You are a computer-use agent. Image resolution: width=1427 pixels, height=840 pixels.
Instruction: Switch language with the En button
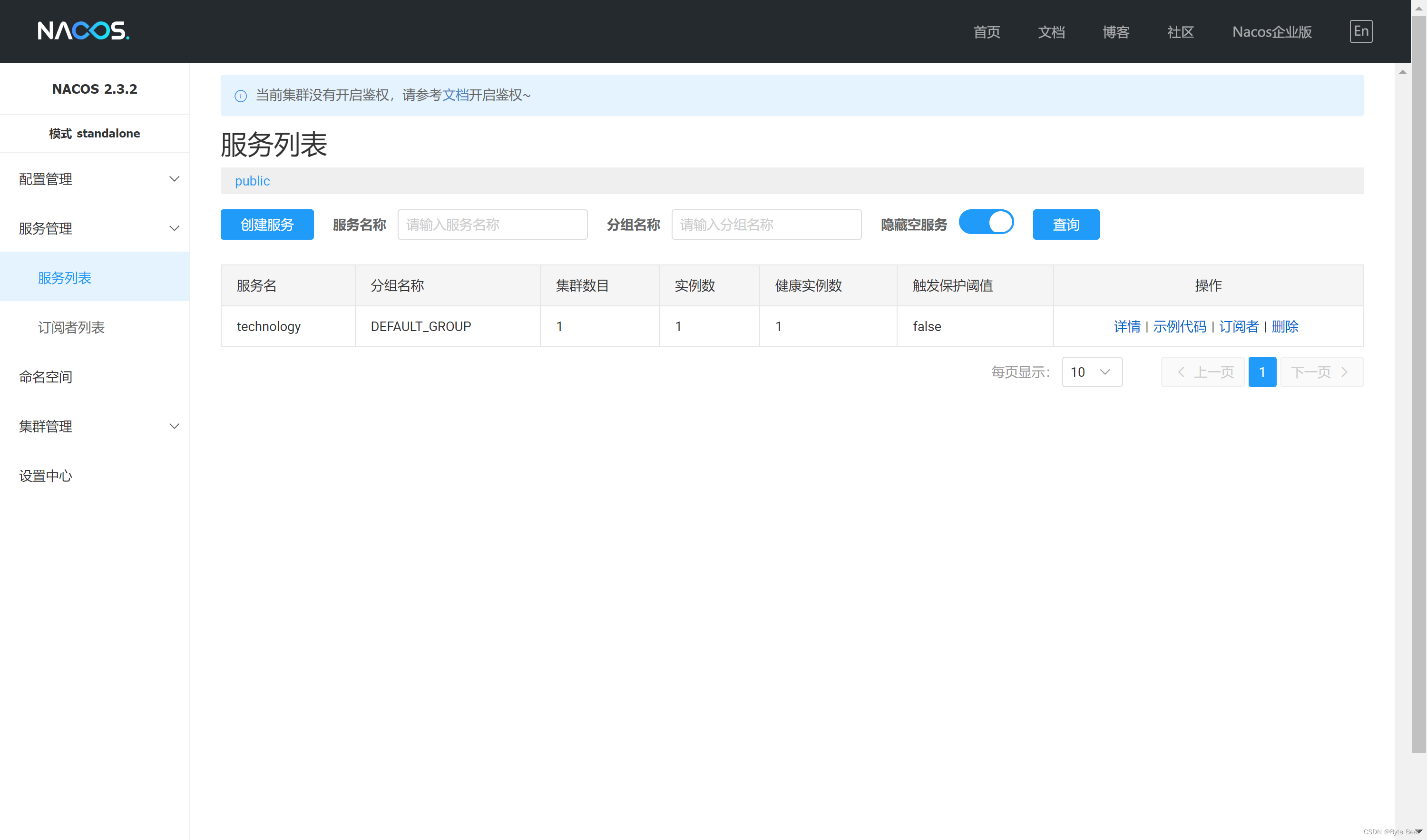(1361, 31)
